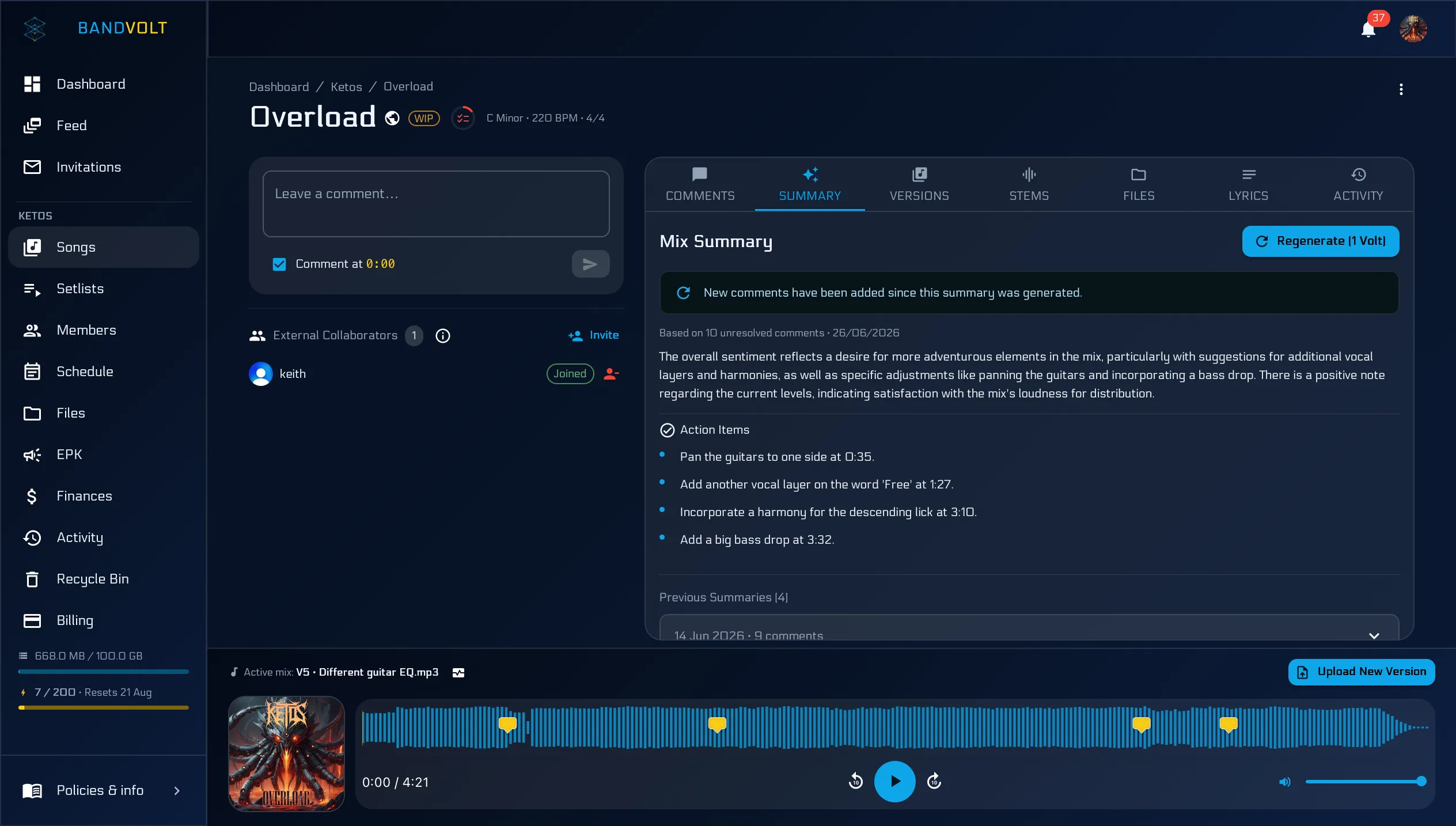This screenshot has height=826, width=1456.
Task: Open Setlists in sidebar
Action: (104, 289)
